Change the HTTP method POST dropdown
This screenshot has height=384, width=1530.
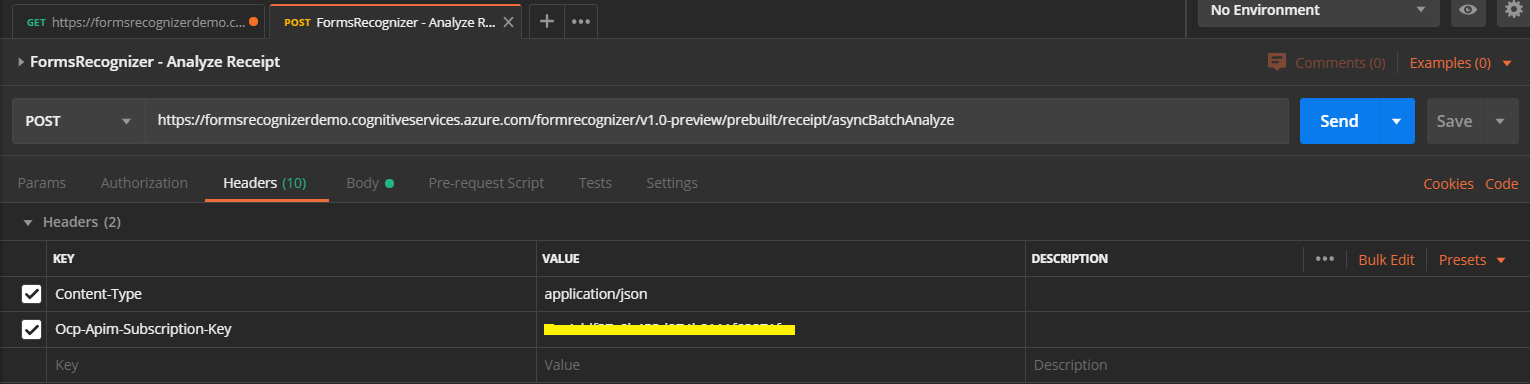[78, 121]
